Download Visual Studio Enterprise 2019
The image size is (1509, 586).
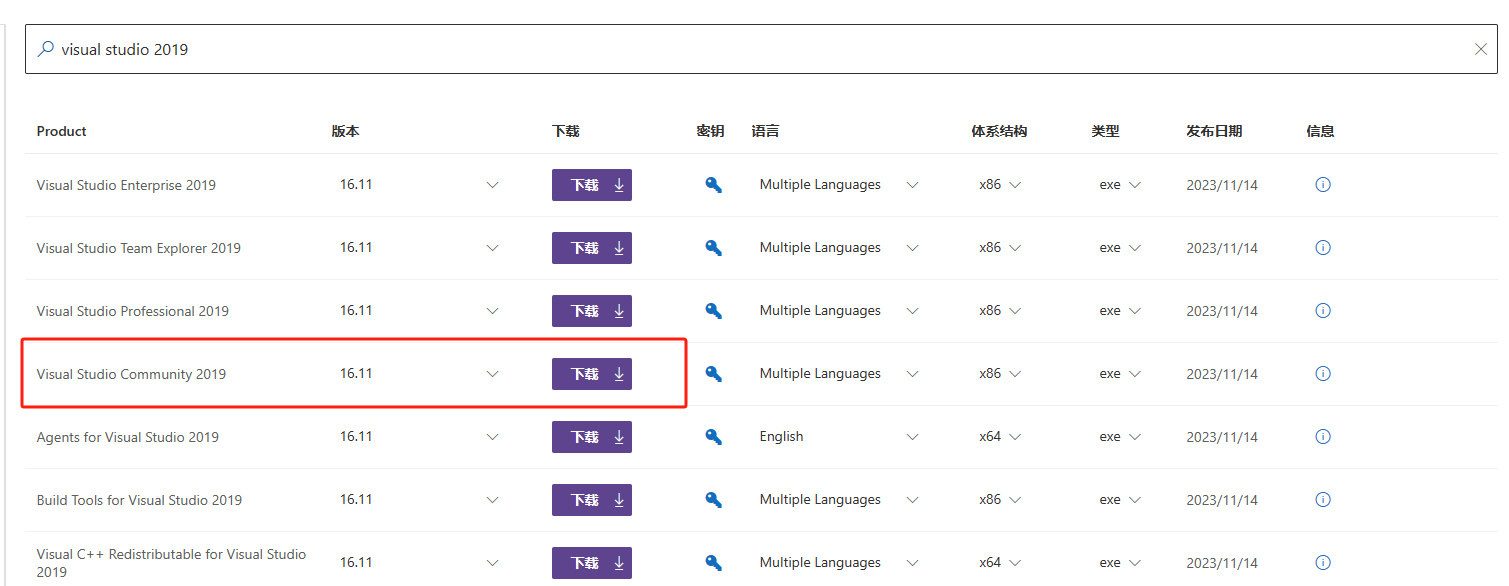pyautogui.click(x=592, y=185)
